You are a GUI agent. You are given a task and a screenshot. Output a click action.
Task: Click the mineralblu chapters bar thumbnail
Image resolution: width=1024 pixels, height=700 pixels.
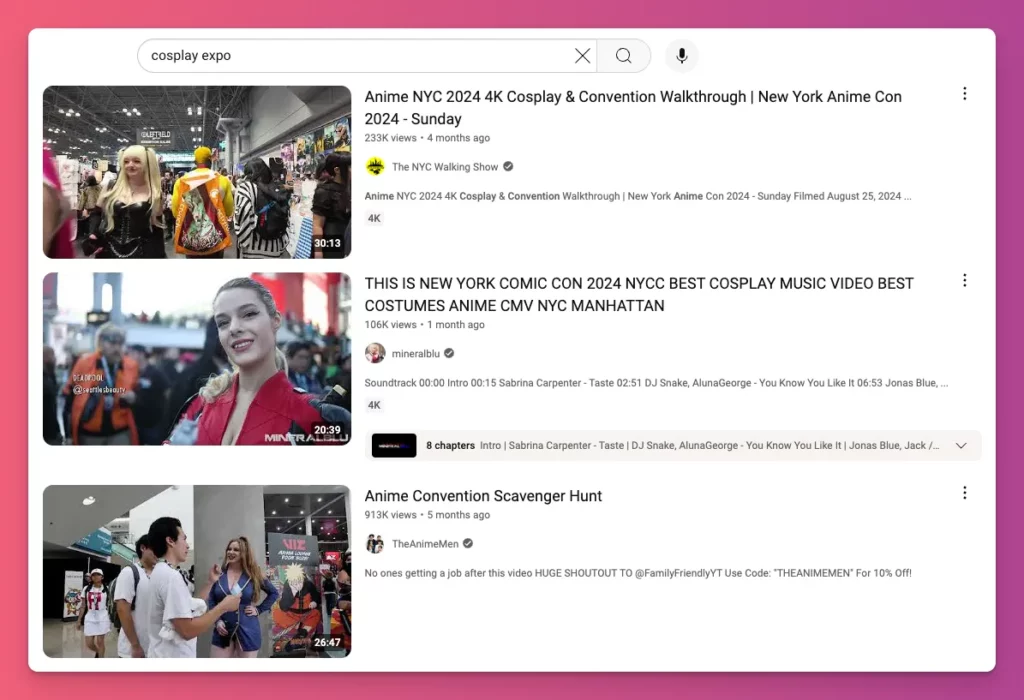[392, 445]
